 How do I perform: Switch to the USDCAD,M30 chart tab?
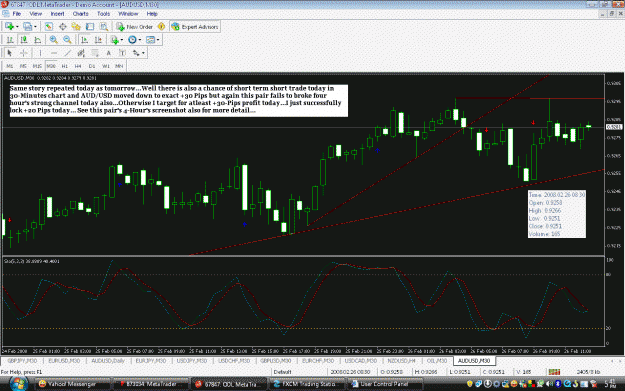(361, 361)
